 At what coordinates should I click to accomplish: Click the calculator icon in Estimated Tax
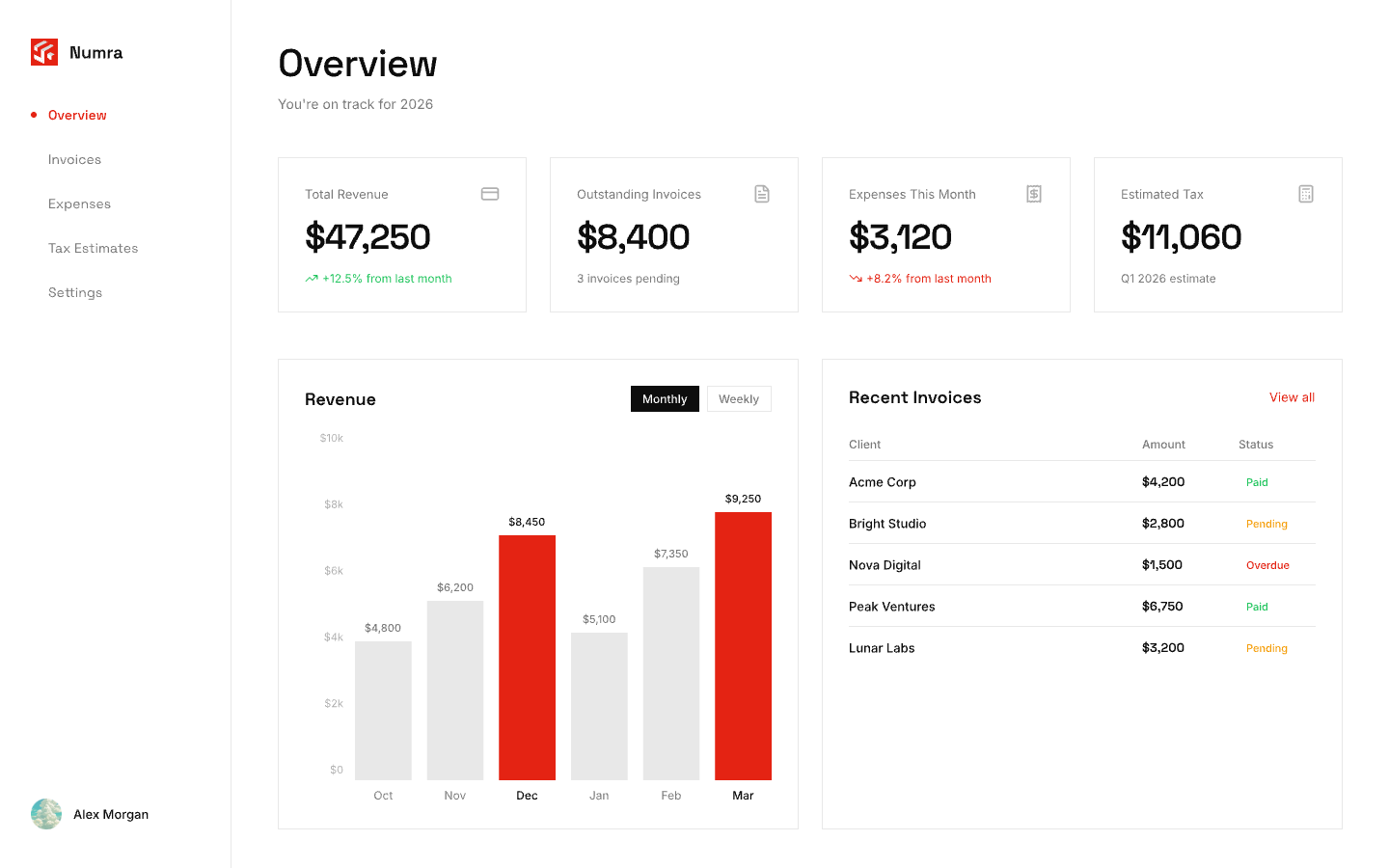(x=1306, y=194)
